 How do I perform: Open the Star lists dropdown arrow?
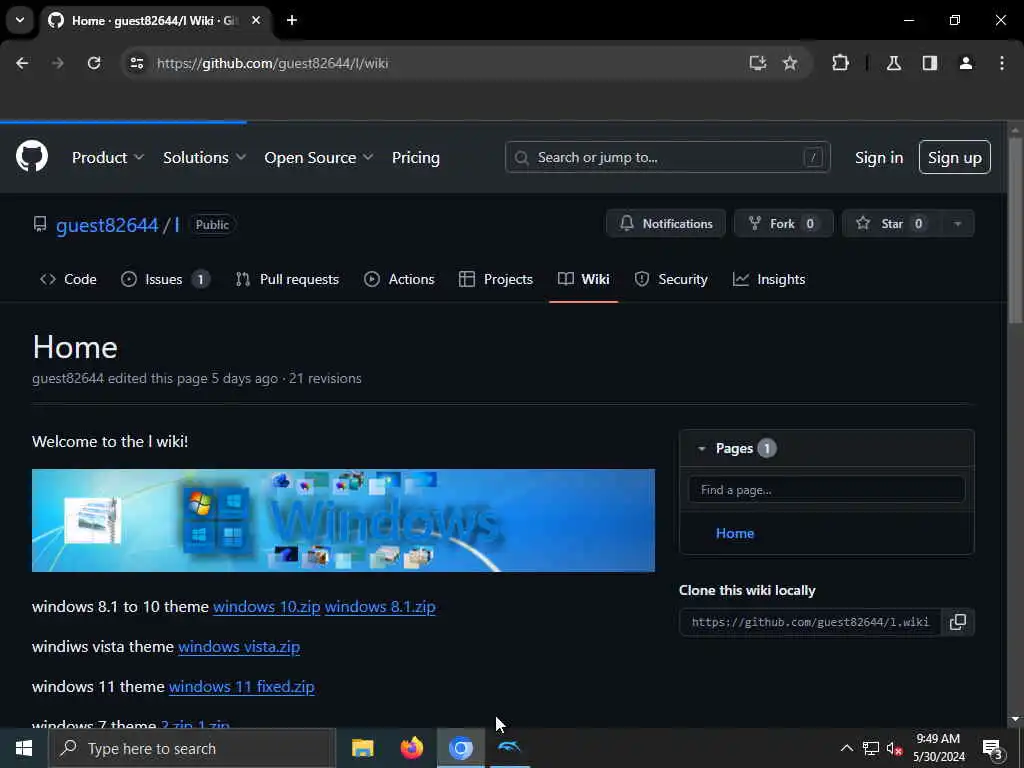pos(957,223)
